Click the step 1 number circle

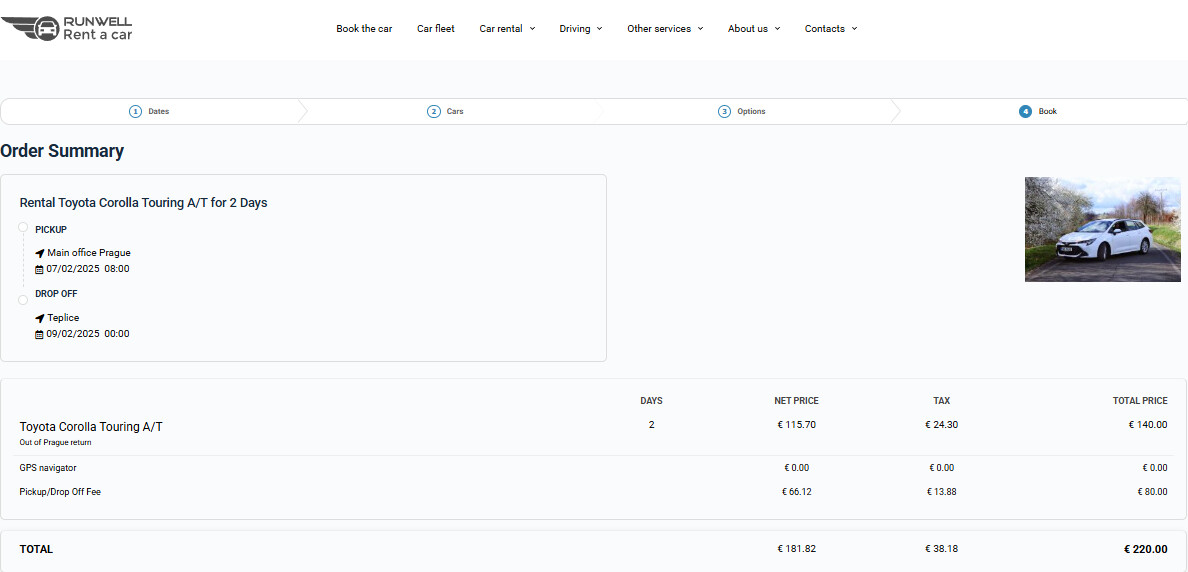(135, 111)
